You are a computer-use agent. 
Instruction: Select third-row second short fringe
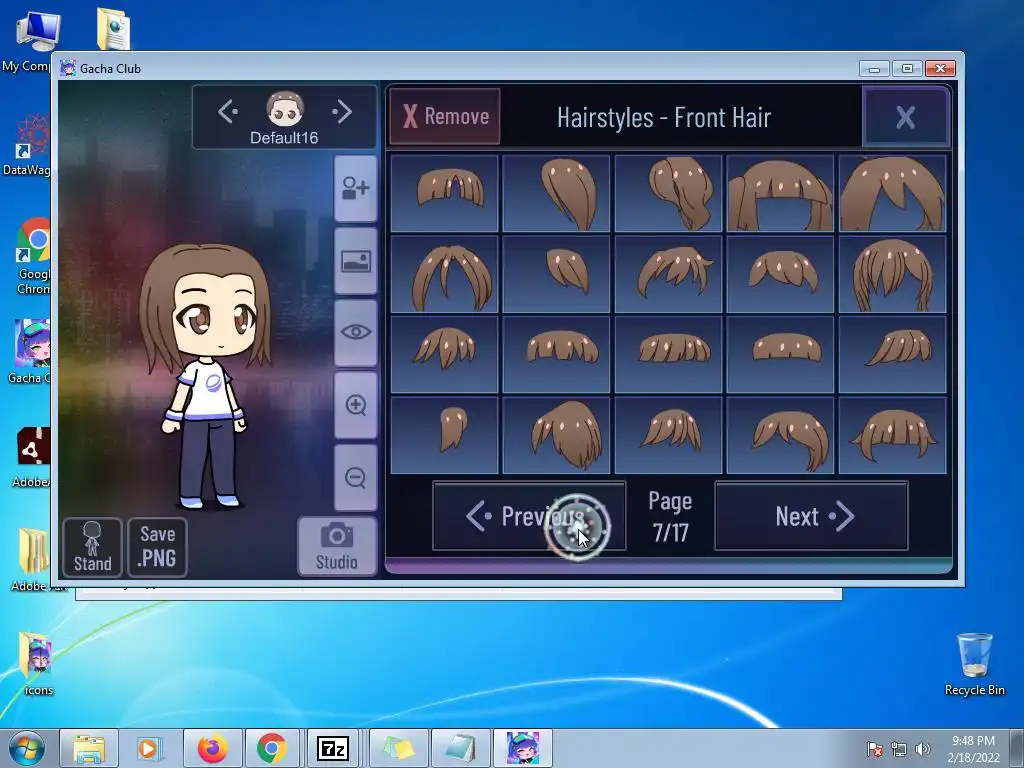[x=556, y=355]
